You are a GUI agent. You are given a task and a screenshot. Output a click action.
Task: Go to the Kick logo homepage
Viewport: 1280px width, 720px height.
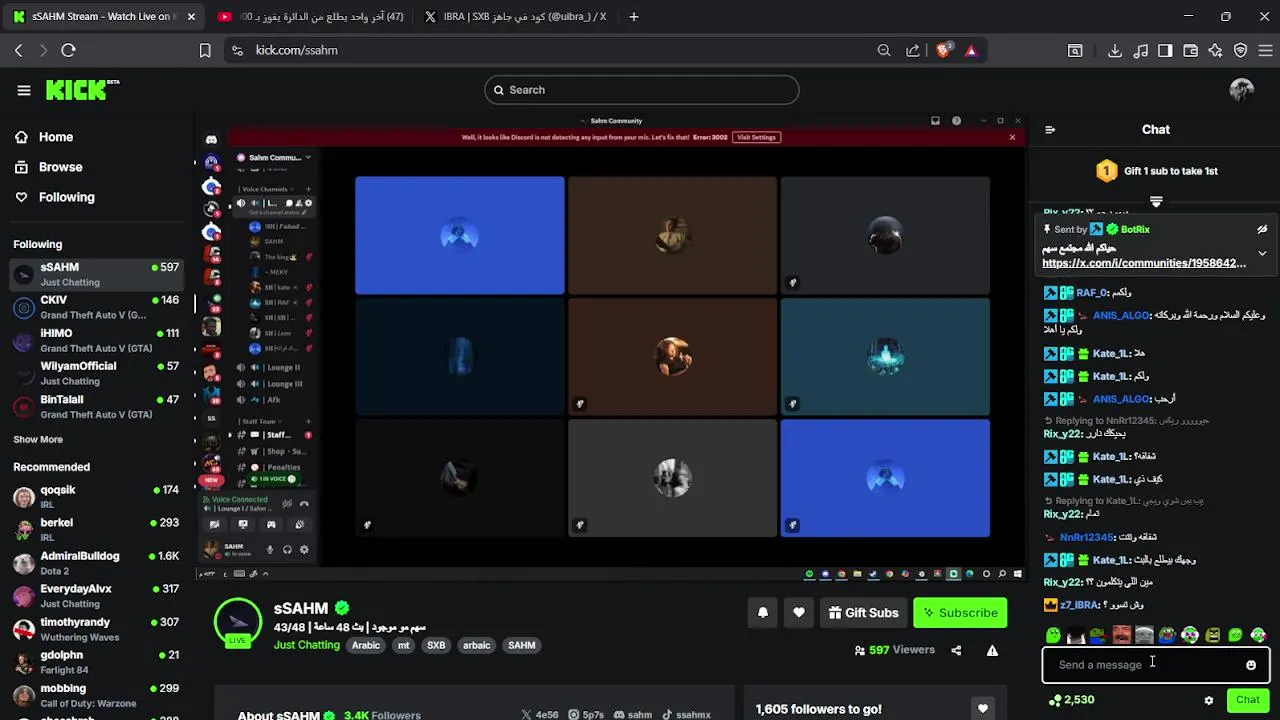click(x=82, y=90)
